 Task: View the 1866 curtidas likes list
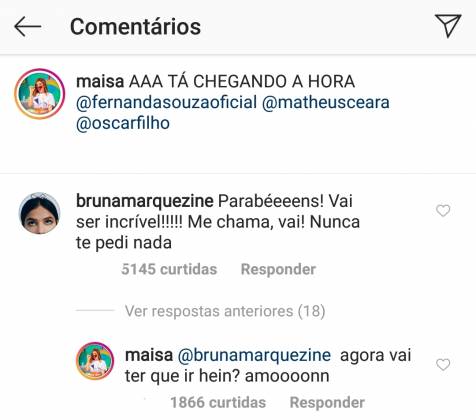[x=218, y=402]
